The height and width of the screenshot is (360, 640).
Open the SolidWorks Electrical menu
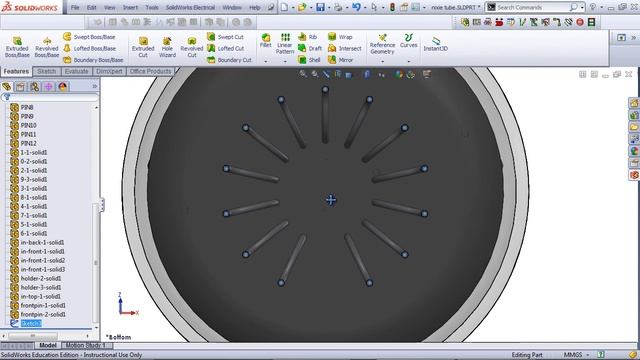click(x=190, y=7)
